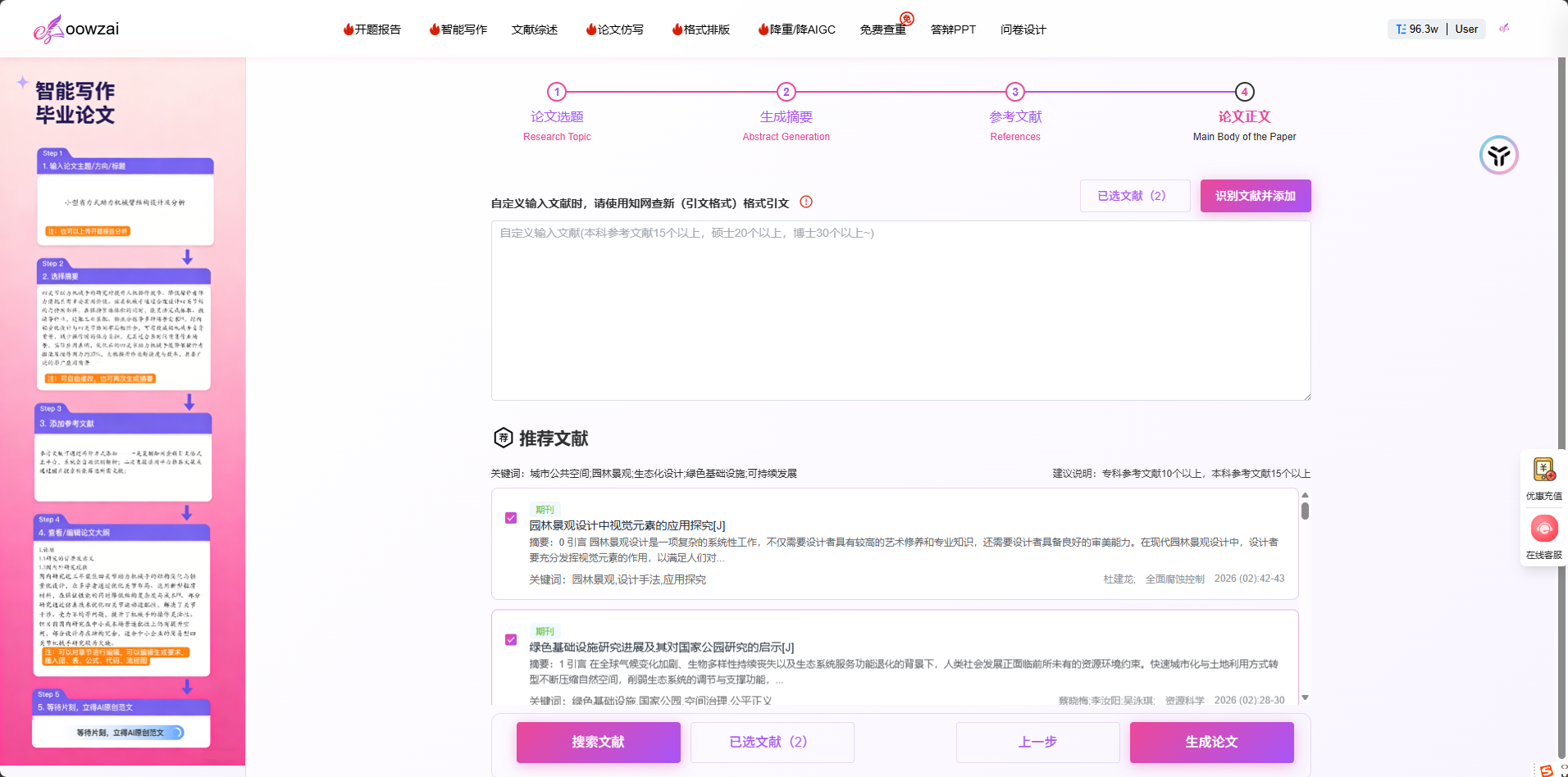Uncheck the 园林景观设计 article selection checkbox
The height and width of the screenshot is (777, 1568).
(x=511, y=518)
